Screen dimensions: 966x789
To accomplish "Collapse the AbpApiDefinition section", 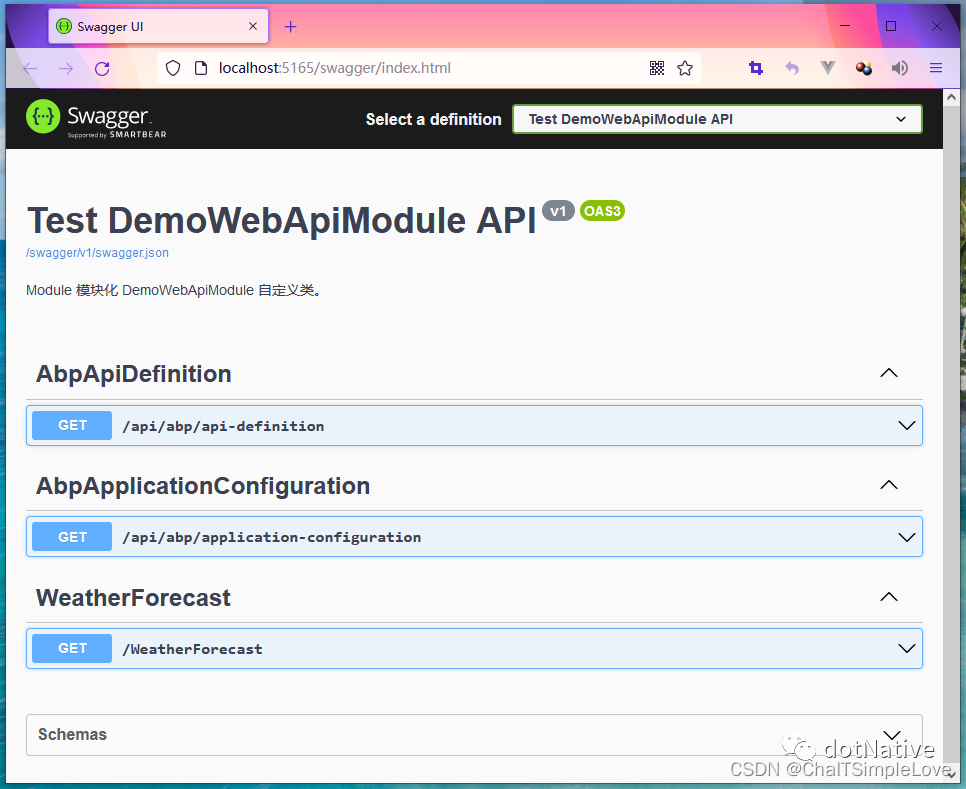I will [888, 372].
